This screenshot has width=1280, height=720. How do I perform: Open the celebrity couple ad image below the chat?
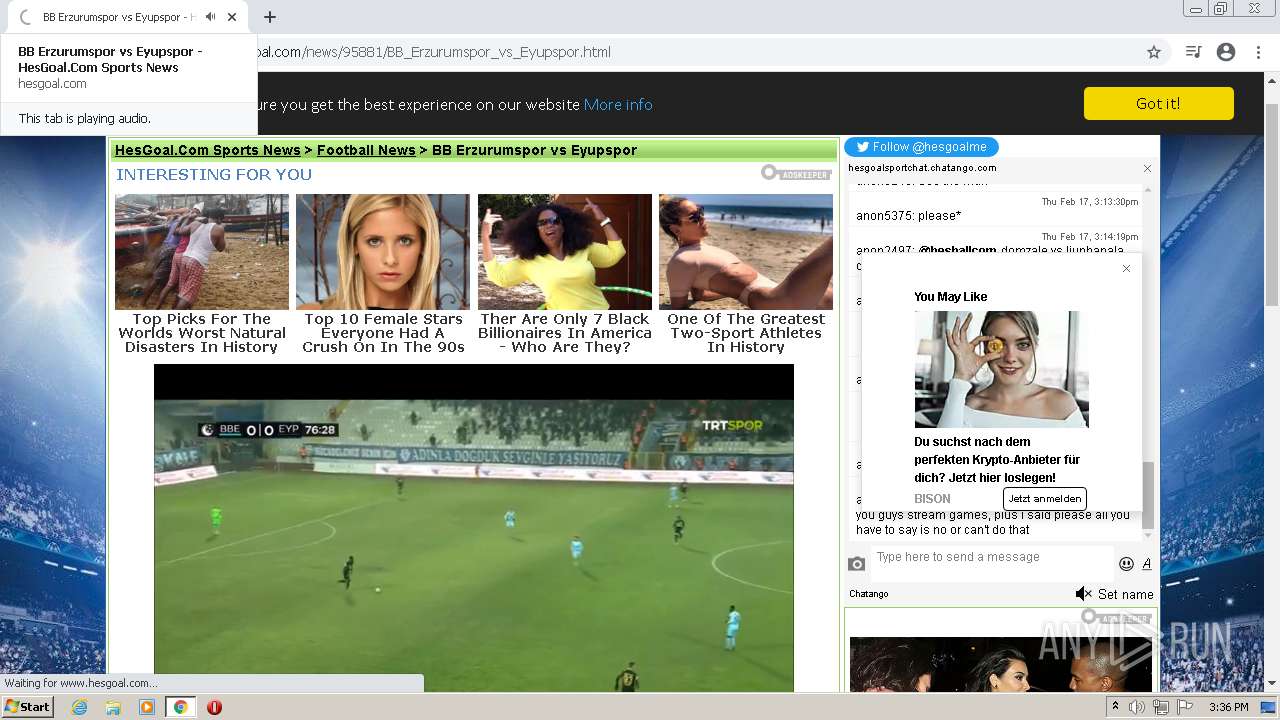[x=1001, y=664]
